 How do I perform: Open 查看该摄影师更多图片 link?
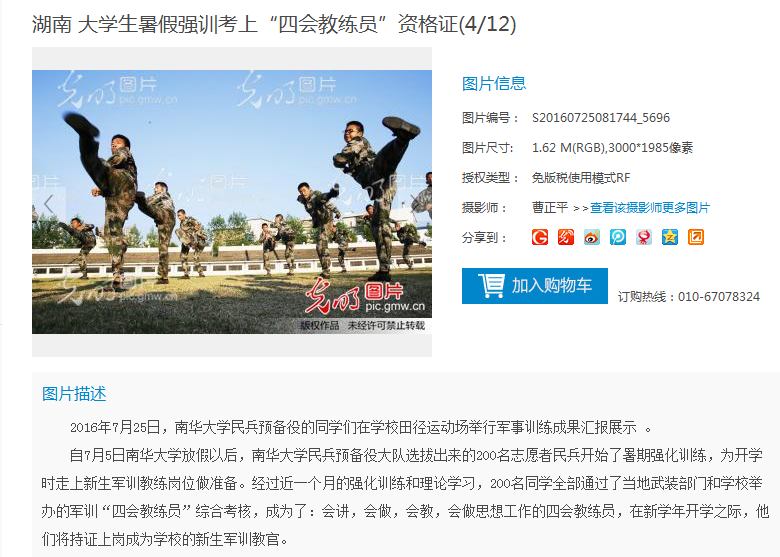tap(650, 207)
